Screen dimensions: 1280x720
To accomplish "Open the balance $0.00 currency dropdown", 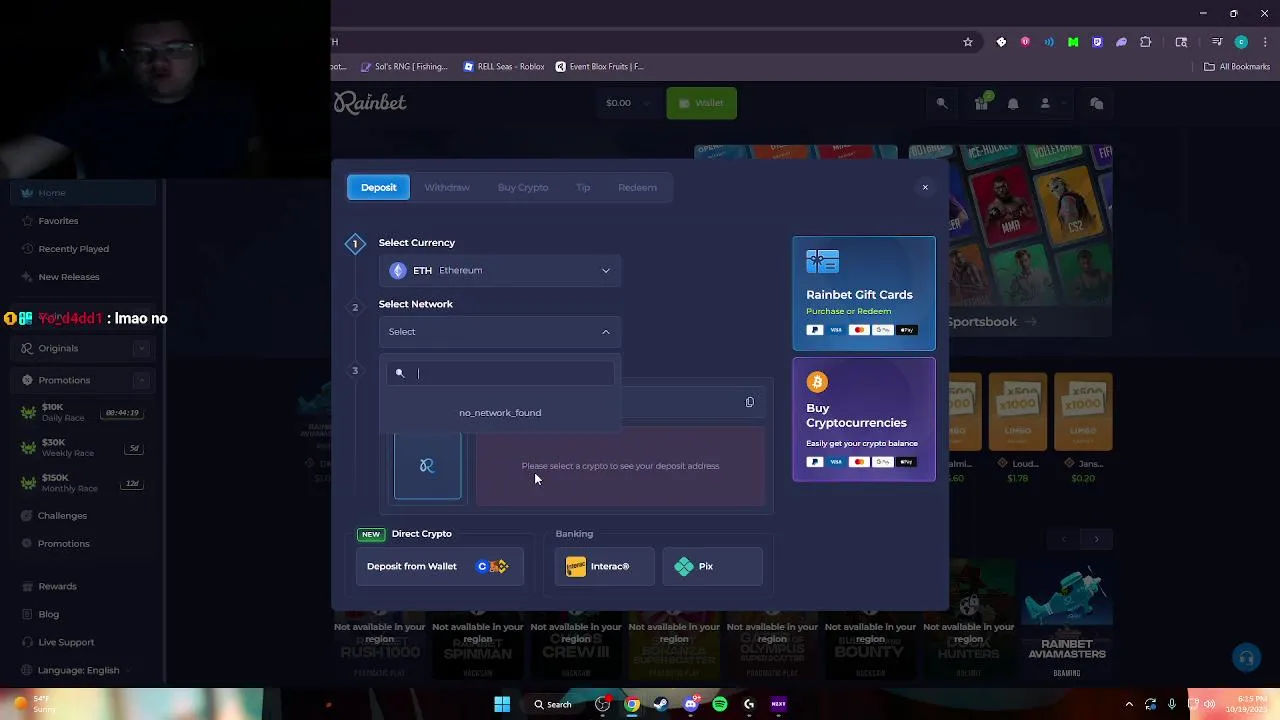I will 628,103.
